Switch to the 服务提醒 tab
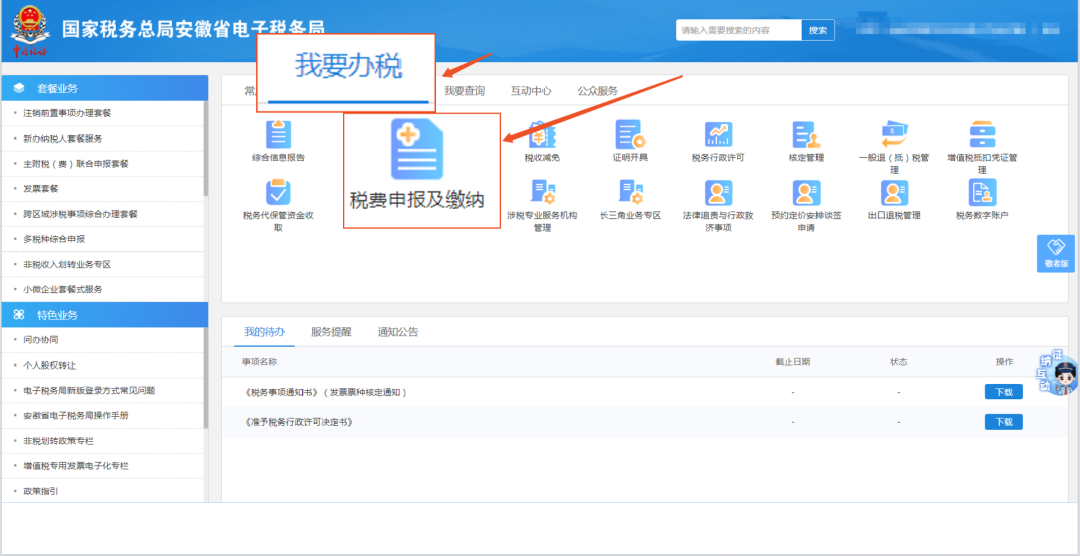The height and width of the screenshot is (556, 1080). tap(331, 331)
